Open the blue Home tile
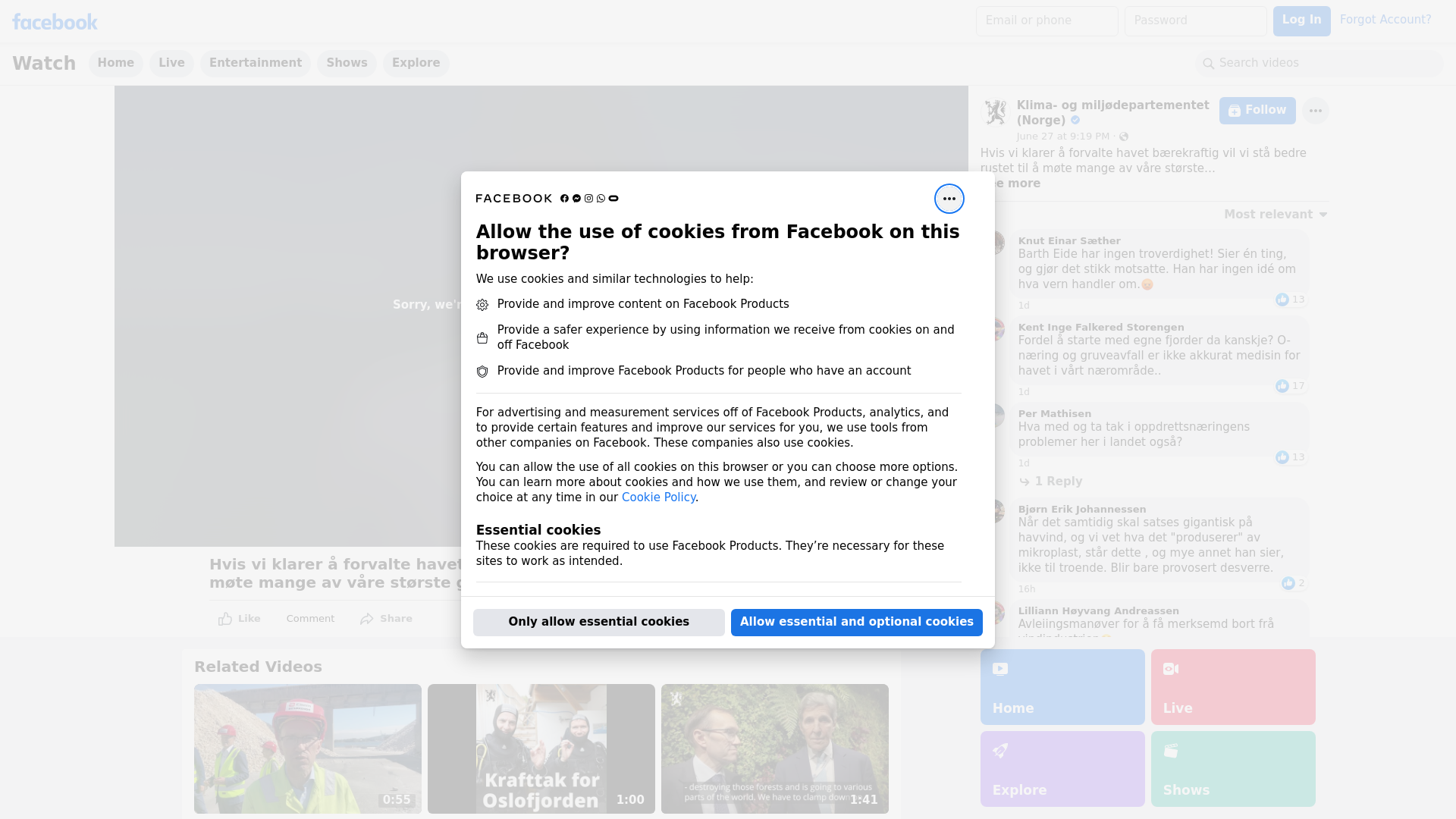This screenshot has height=819, width=1456. coord(1062,686)
